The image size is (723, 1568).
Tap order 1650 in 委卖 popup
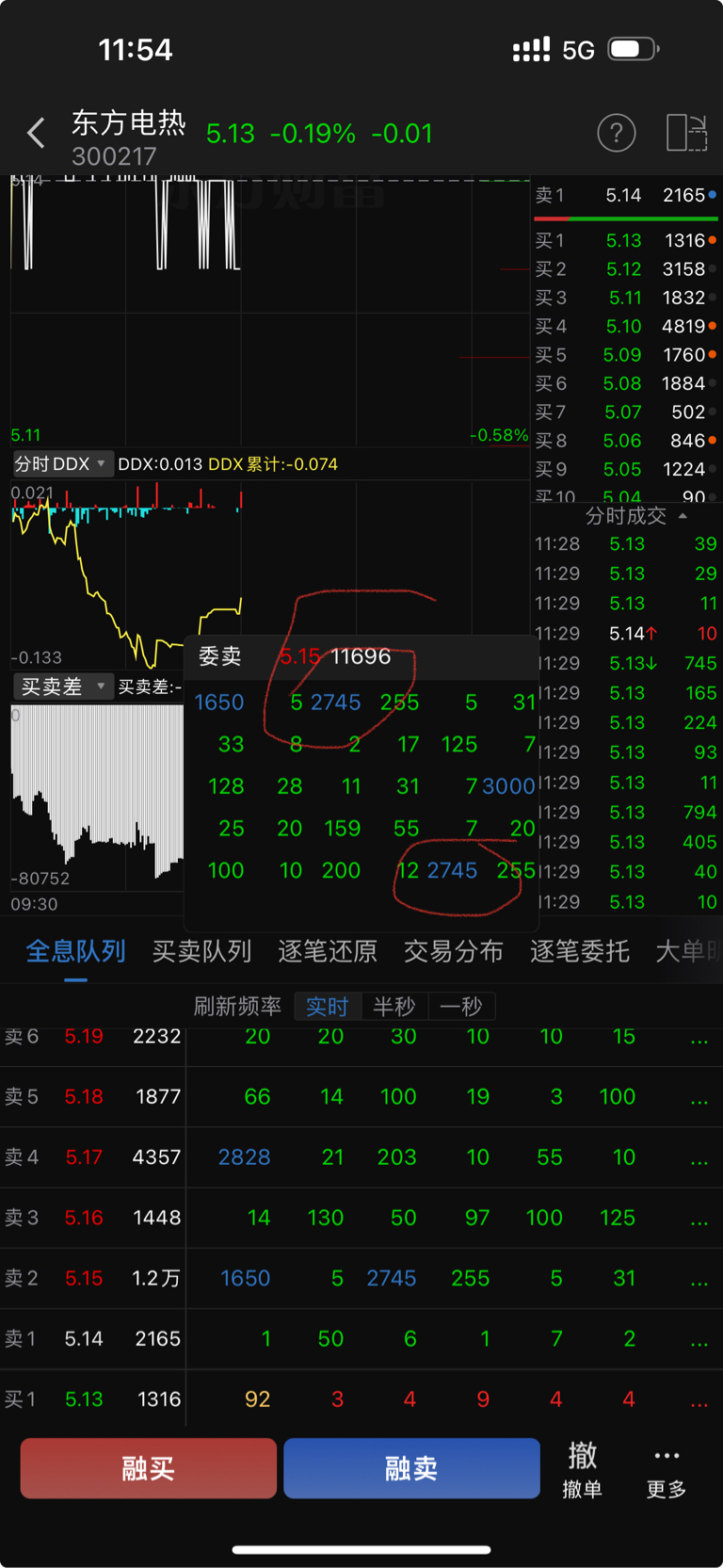coord(218,703)
